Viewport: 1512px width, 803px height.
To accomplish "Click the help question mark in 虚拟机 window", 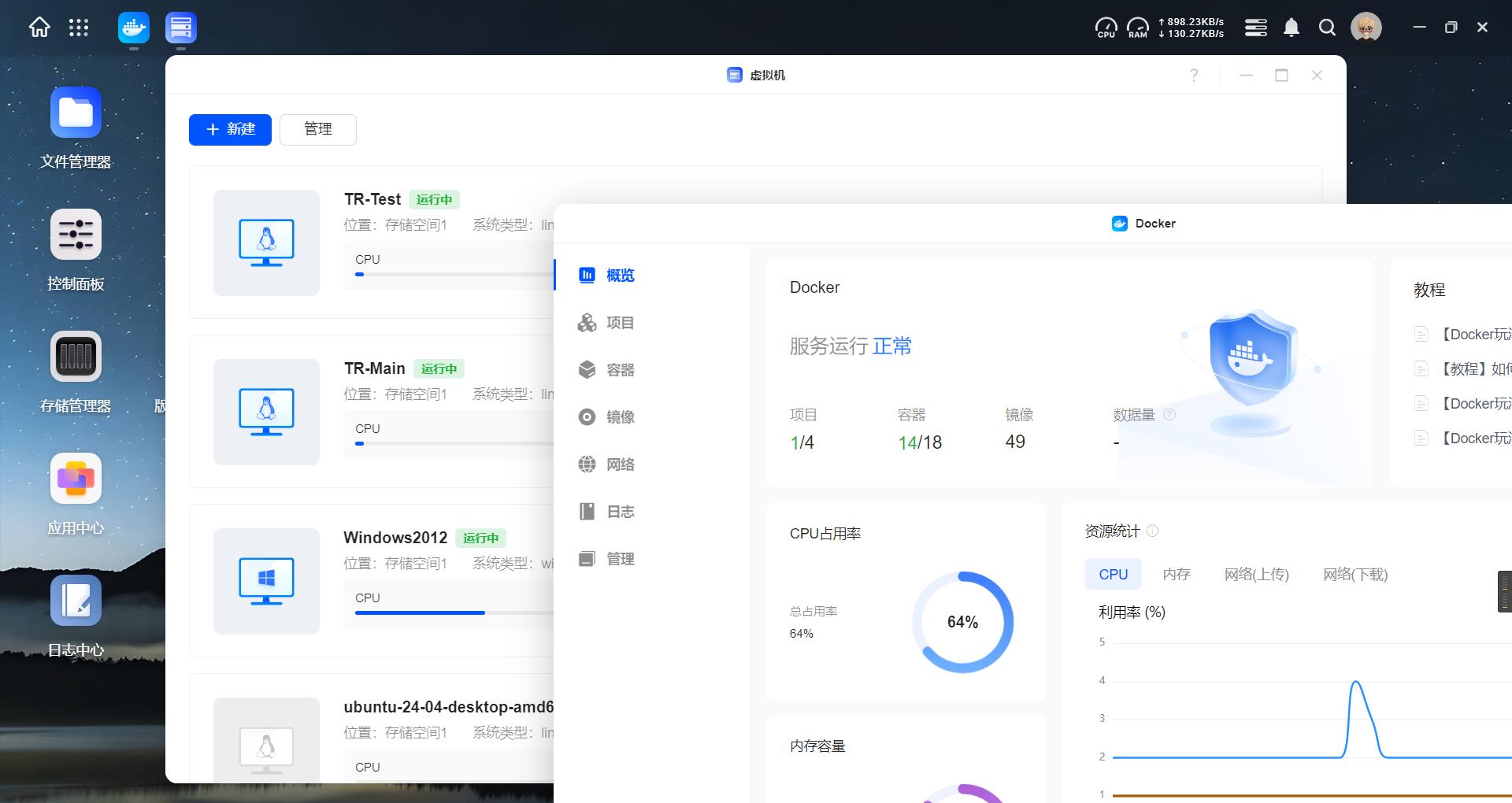I will tap(1194, 75).
